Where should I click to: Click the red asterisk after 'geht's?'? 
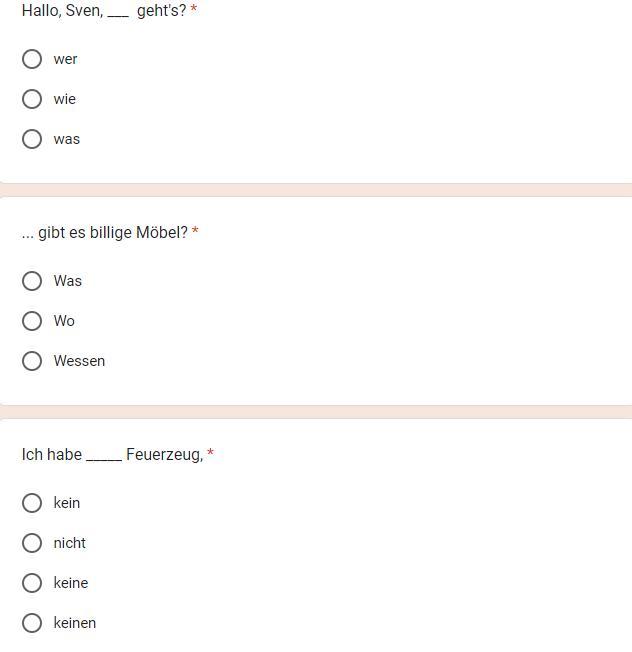[x=194, y=10]
